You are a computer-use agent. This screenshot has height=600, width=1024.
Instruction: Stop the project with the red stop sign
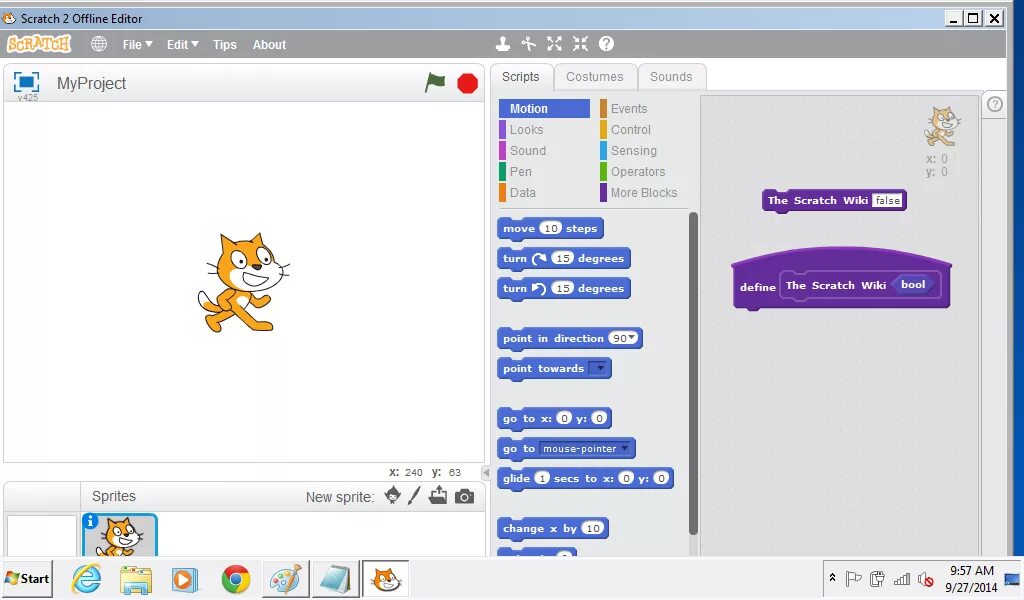[x=468, y=84]
